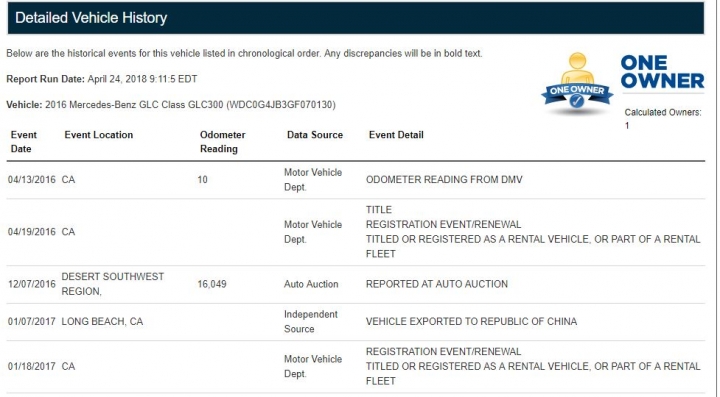This screenshot has height=397, width=720.
Task: Select the LONG BEACH, CA location
Action: coord(102,321)
